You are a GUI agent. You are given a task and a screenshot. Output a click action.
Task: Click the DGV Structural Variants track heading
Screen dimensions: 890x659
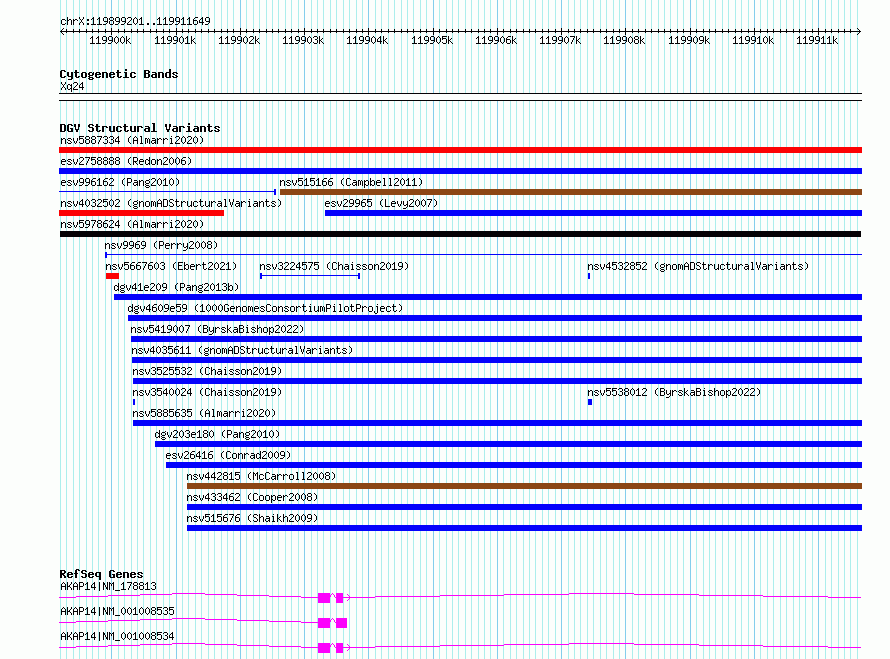point(140,128)
